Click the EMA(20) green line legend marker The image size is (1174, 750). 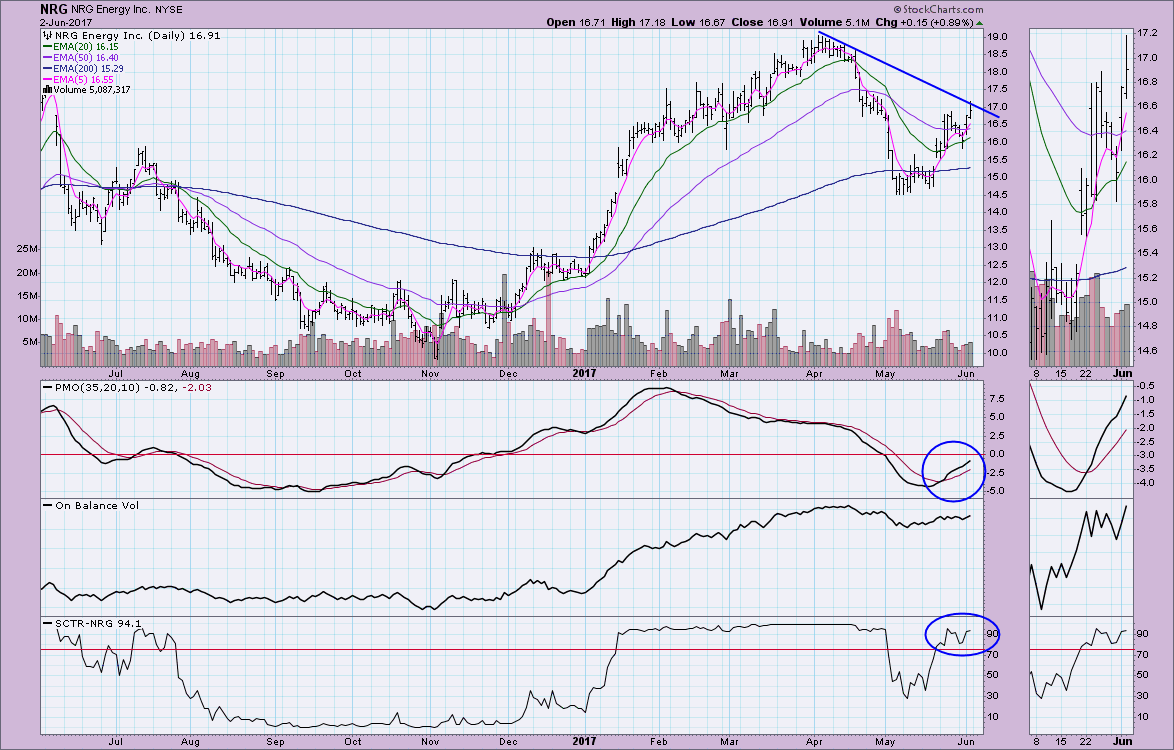(x=47, y=47)
